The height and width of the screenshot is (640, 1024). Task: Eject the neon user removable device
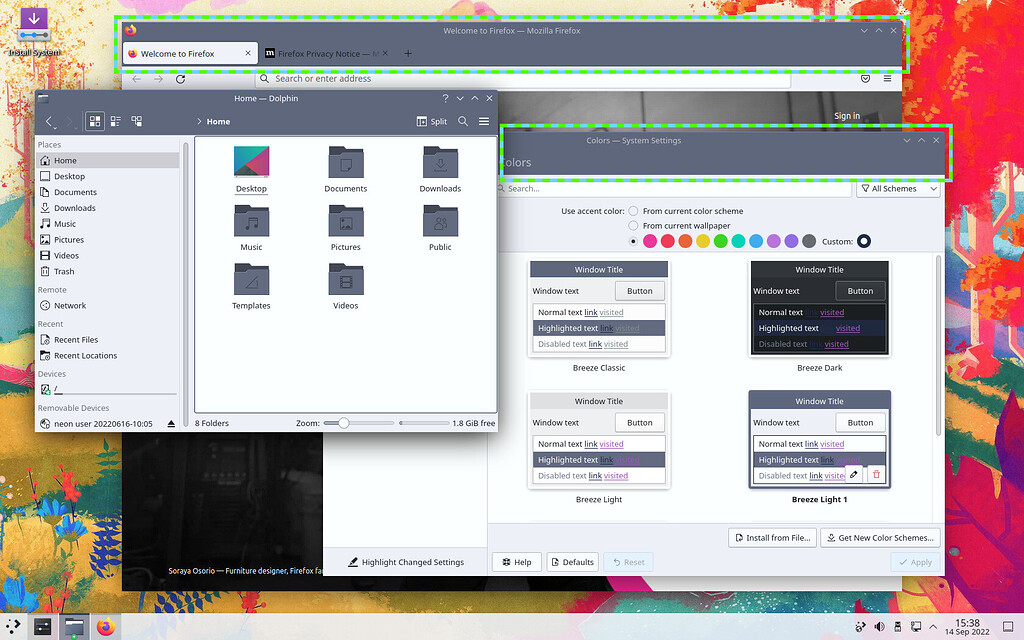(x=171, y=423)
